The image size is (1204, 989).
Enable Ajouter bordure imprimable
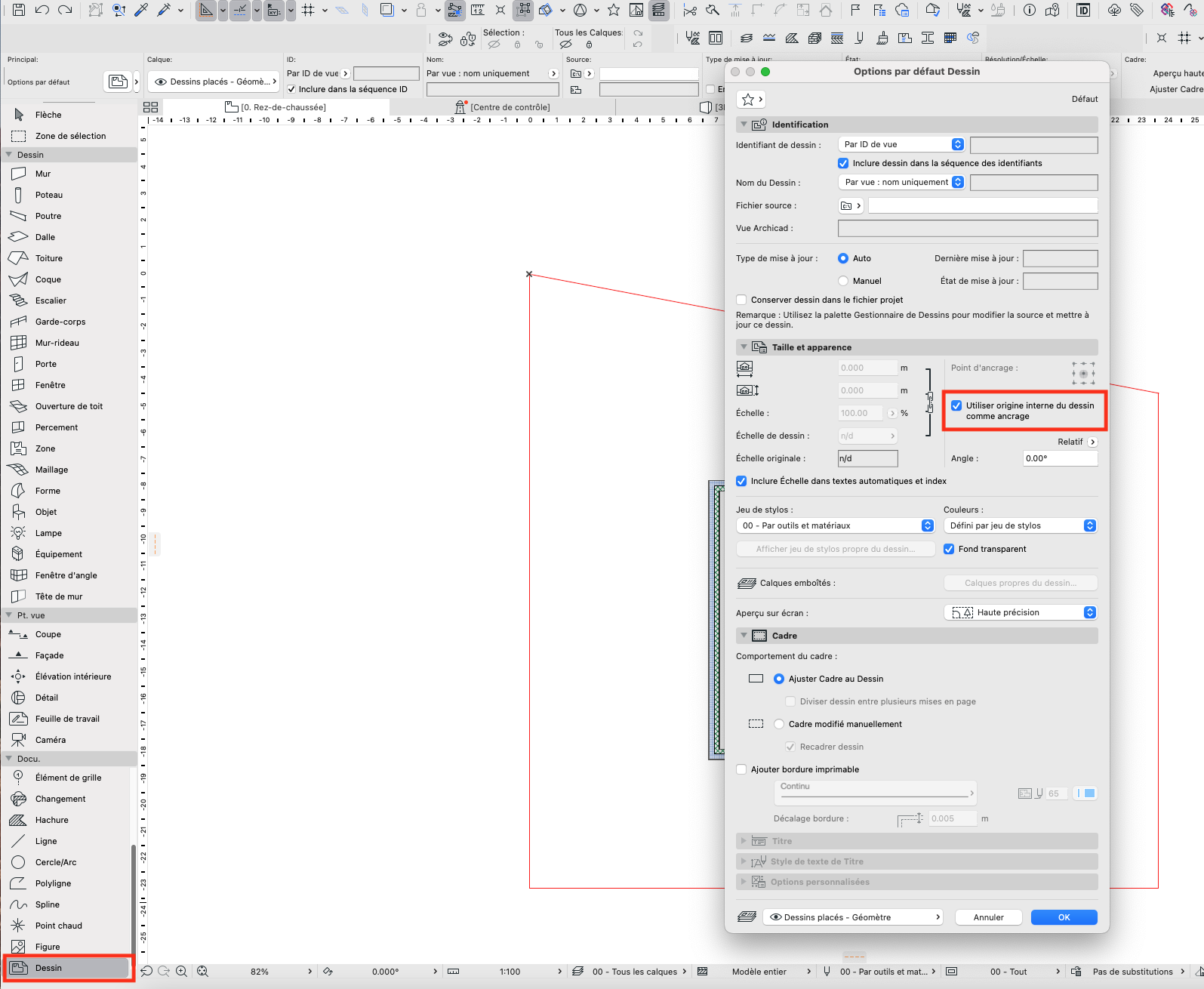[x=741, y=769]
